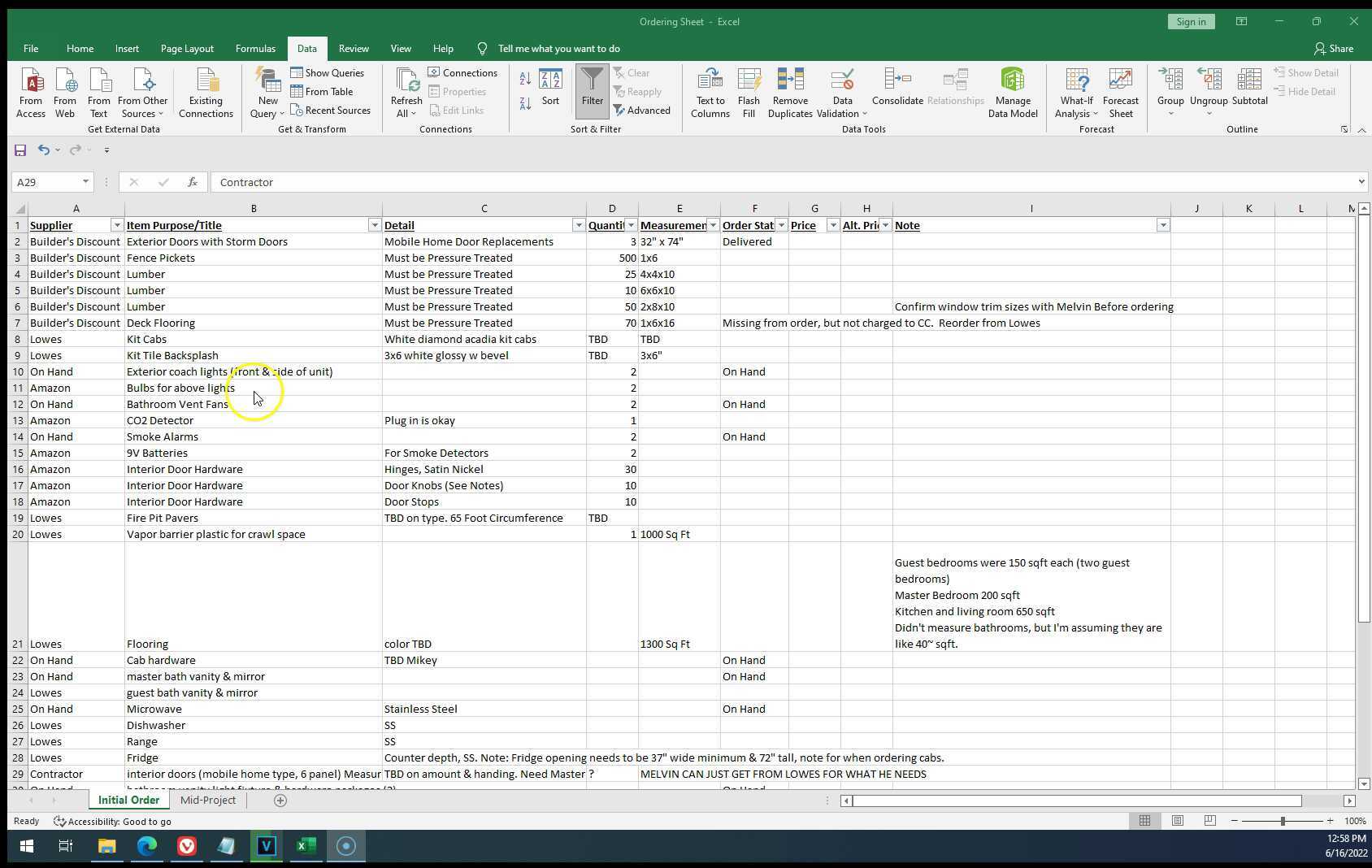The height and width of the screenshot is (868, 1372).
Task: Click the Sort A to Z icon
Action: click(x=525, y=79)
